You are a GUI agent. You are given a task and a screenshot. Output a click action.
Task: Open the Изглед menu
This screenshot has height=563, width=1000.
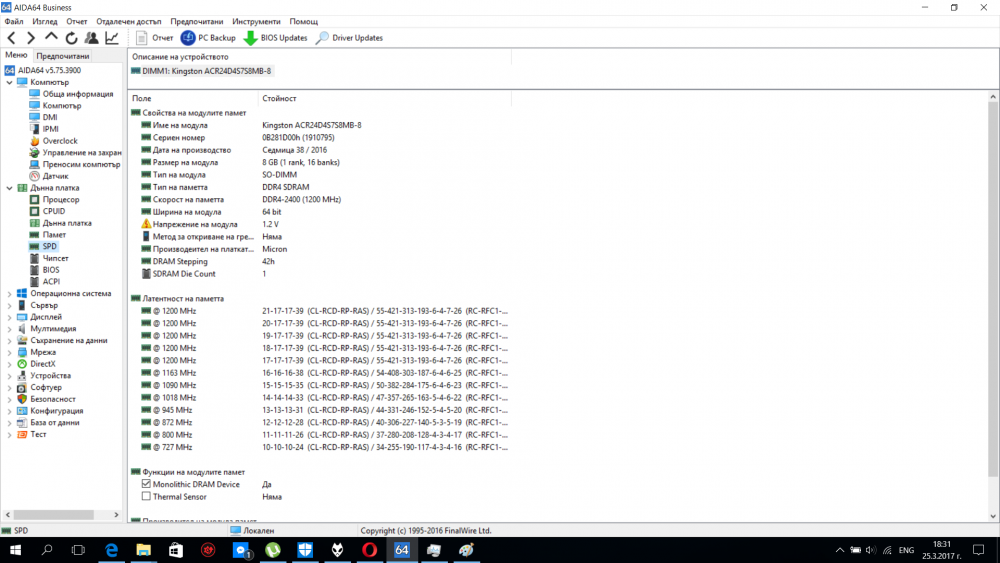(45, 22)
